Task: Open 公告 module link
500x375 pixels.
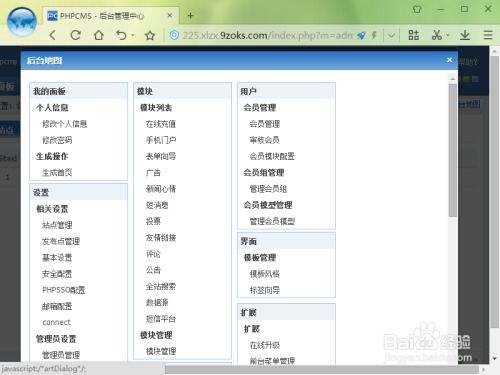Action: click(x=153, y=270)
